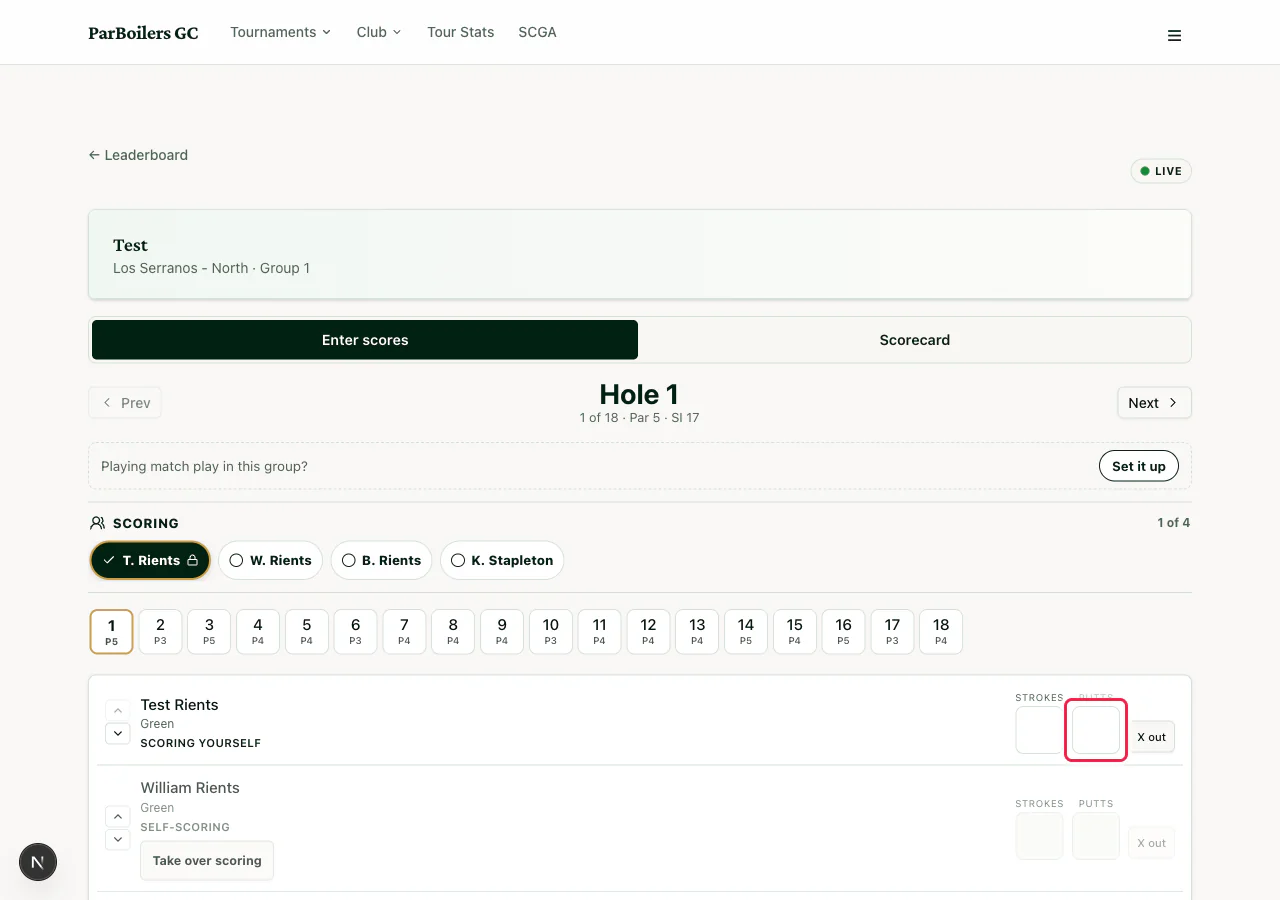Screen dimensions: 1280x900
Task: Switch to the Enter scores tab
Action: coord(365,340)
